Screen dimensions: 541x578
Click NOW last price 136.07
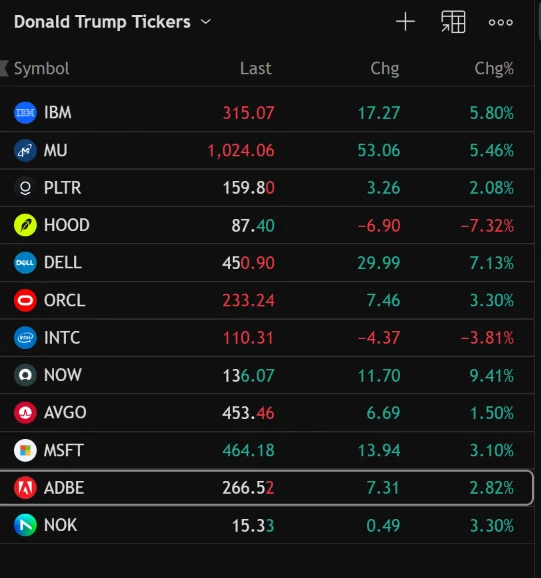pyautogui.click(x=249, y=376)
